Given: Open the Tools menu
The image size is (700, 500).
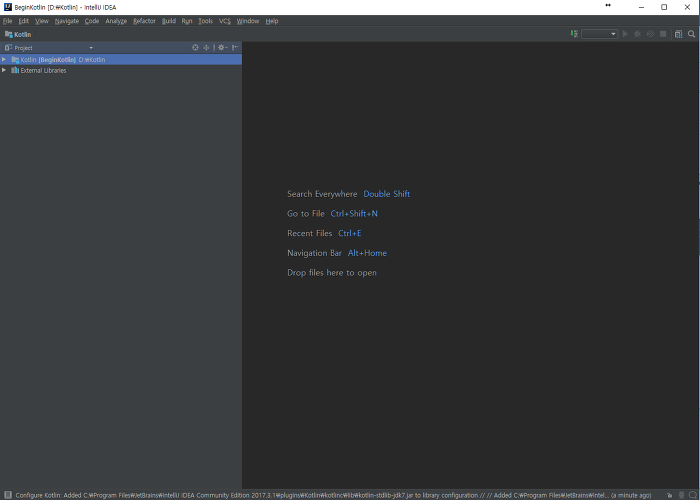Looking at the screenshot, I should pos(205,21).
